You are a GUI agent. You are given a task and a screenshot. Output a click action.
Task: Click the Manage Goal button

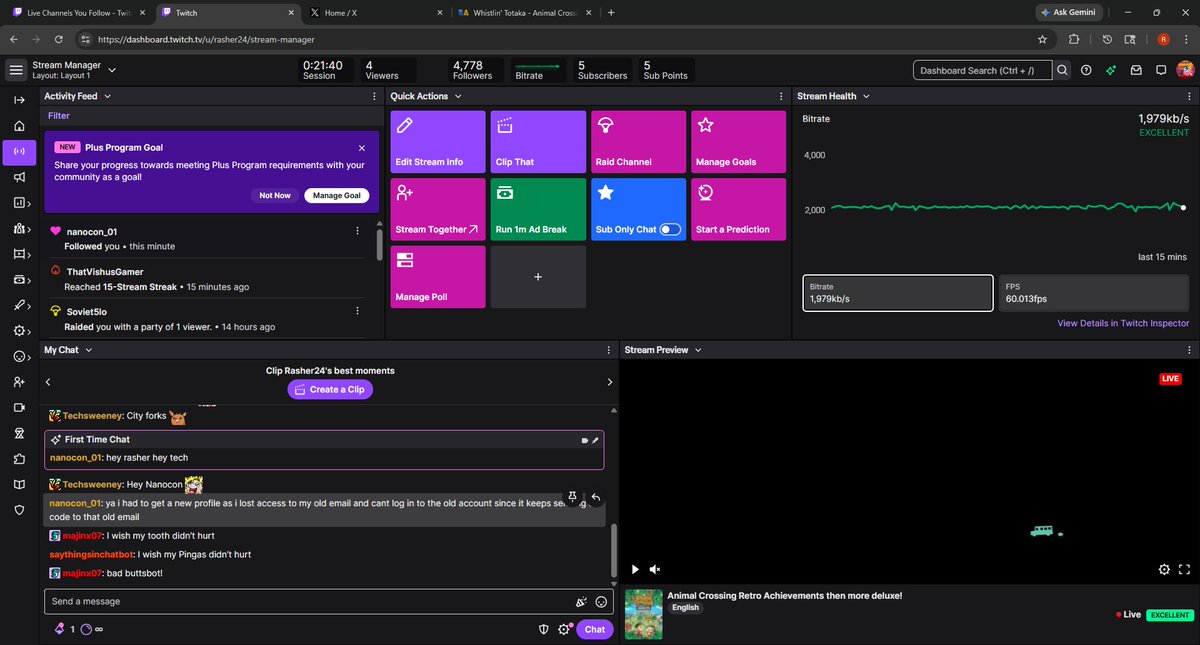click(336, 195)
